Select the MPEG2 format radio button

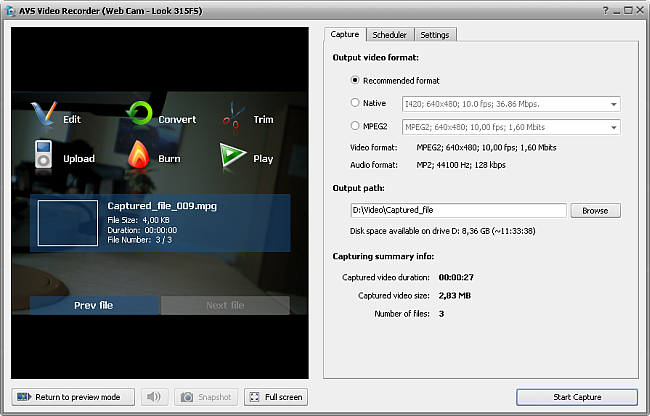(x=355, y=126)
